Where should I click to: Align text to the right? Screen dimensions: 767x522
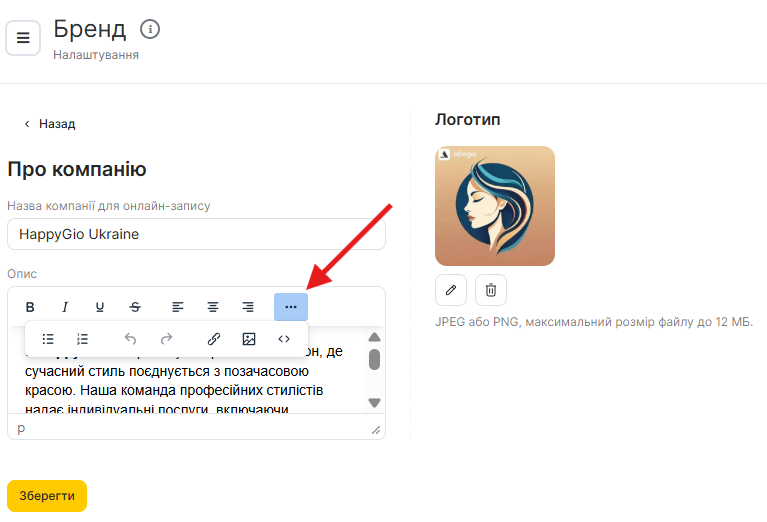pos(248,307)
